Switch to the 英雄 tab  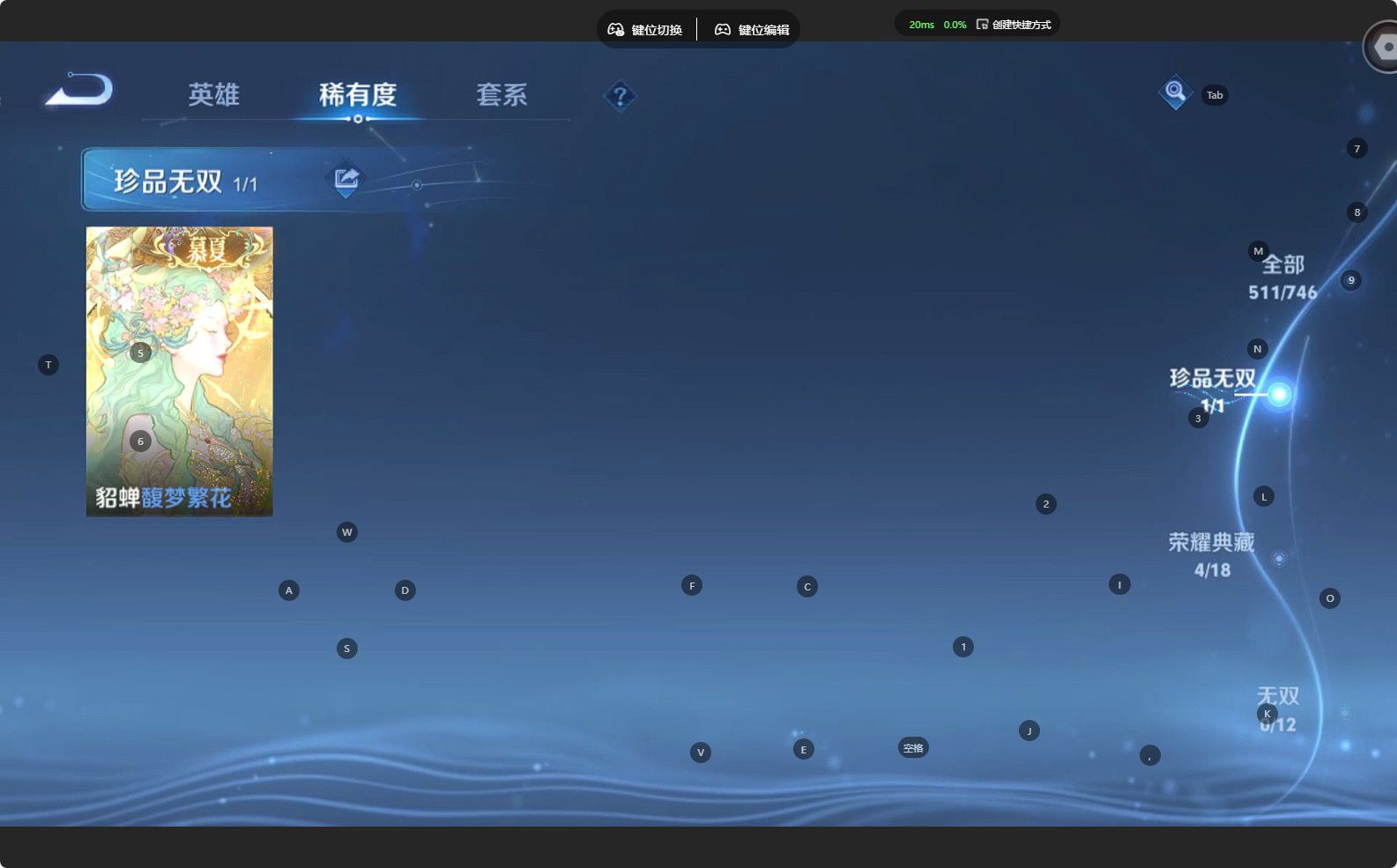coord(213,94)
